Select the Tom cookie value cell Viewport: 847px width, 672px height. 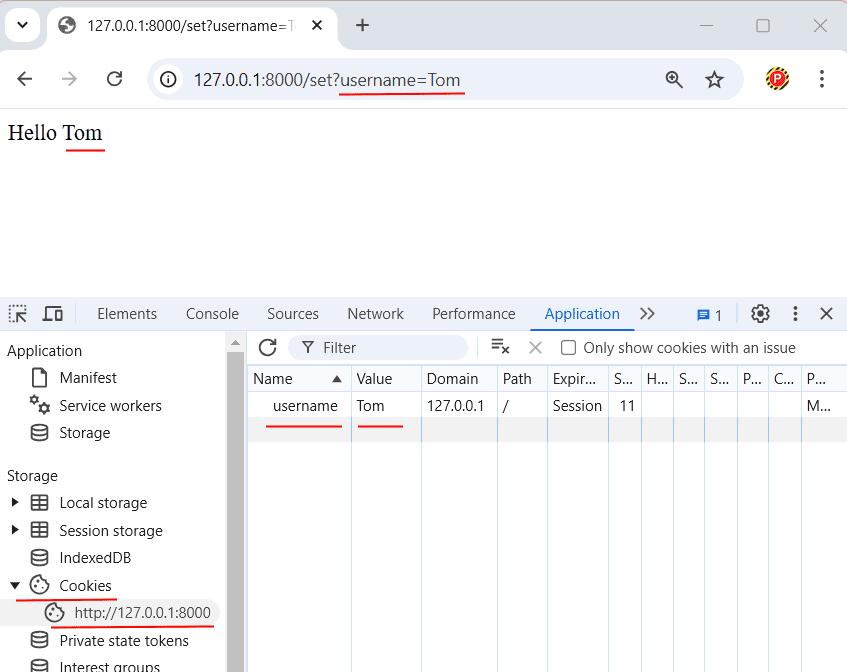pos(386,405)
